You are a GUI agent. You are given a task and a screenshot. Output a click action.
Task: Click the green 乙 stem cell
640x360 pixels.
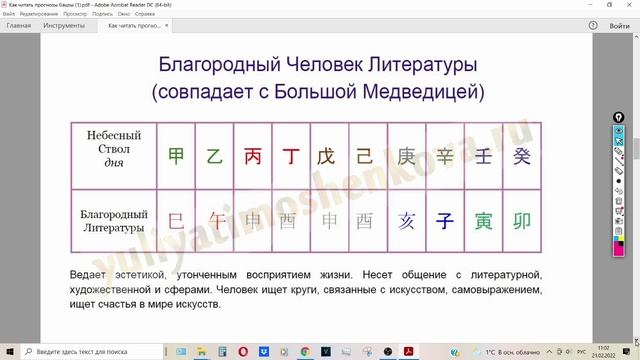(214, 156)
